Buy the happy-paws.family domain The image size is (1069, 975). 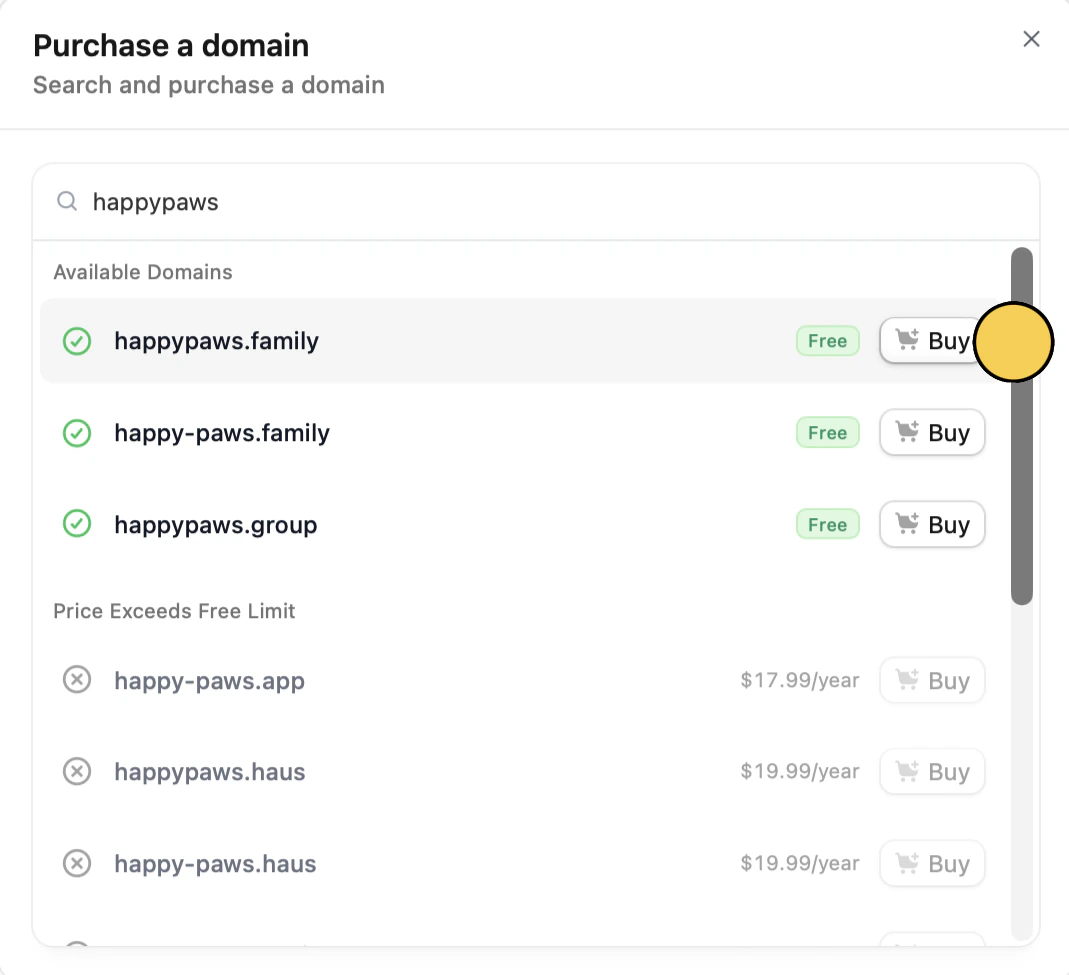(x=932, y=432)
